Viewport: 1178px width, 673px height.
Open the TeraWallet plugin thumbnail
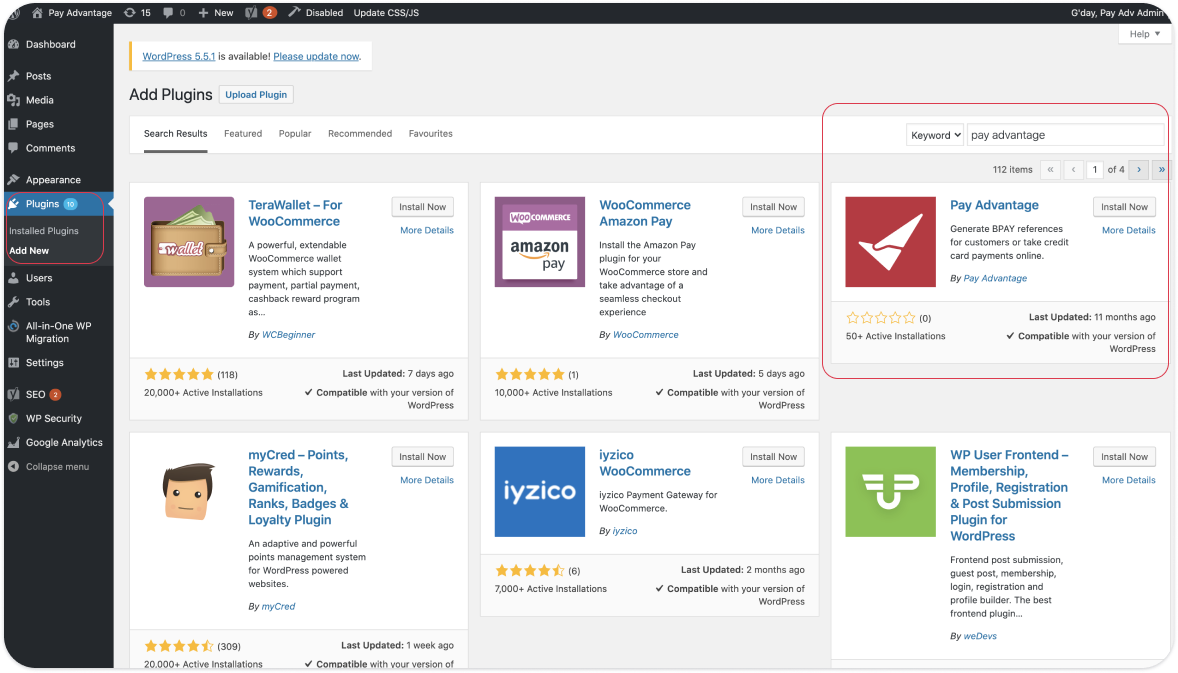(x=189, y=242)
